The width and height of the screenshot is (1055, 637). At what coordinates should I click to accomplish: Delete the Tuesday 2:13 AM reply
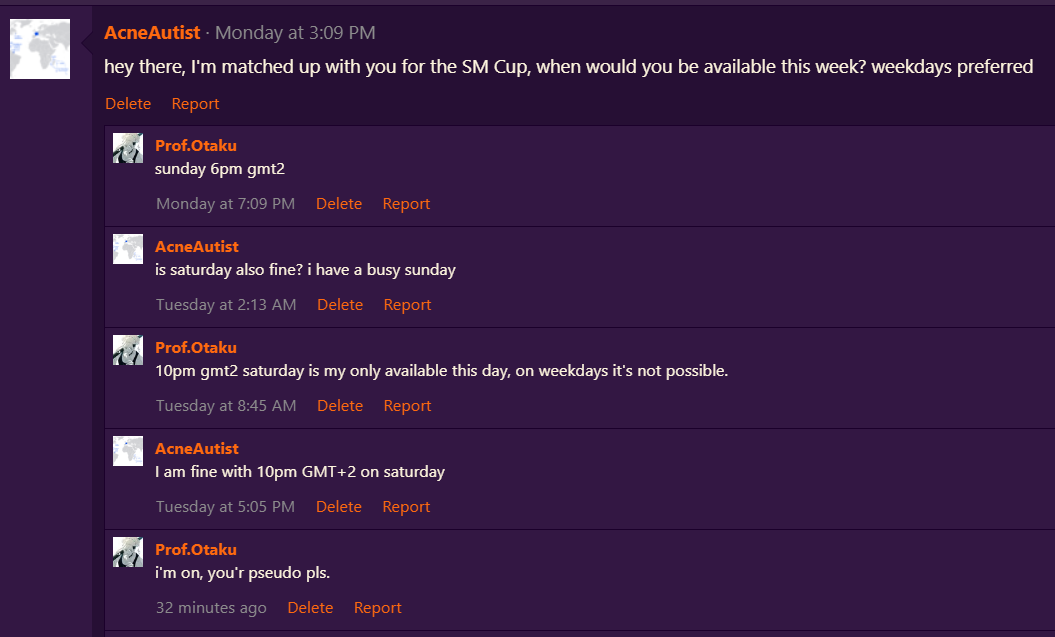pos(340,305)
